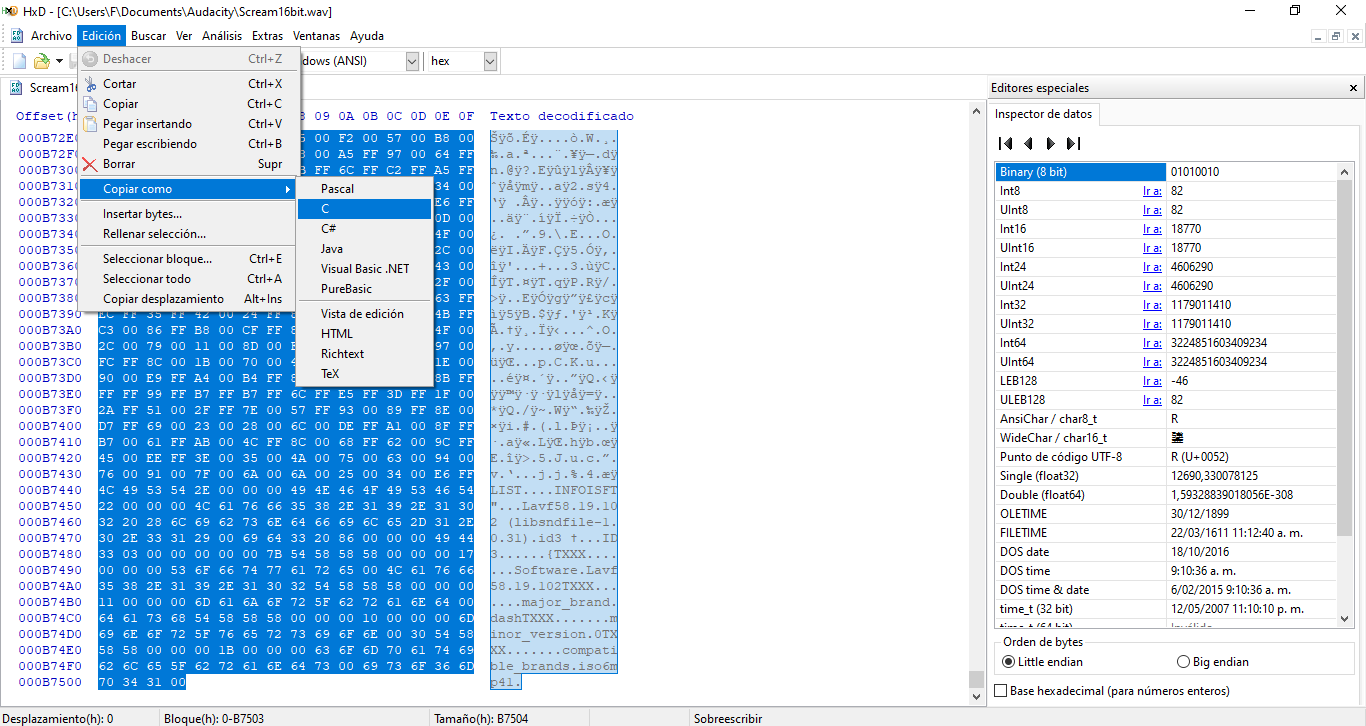Click the Open file folder icon
Image resolution: width=1366 pixels, height=726 pixels.
coord(41,61)
